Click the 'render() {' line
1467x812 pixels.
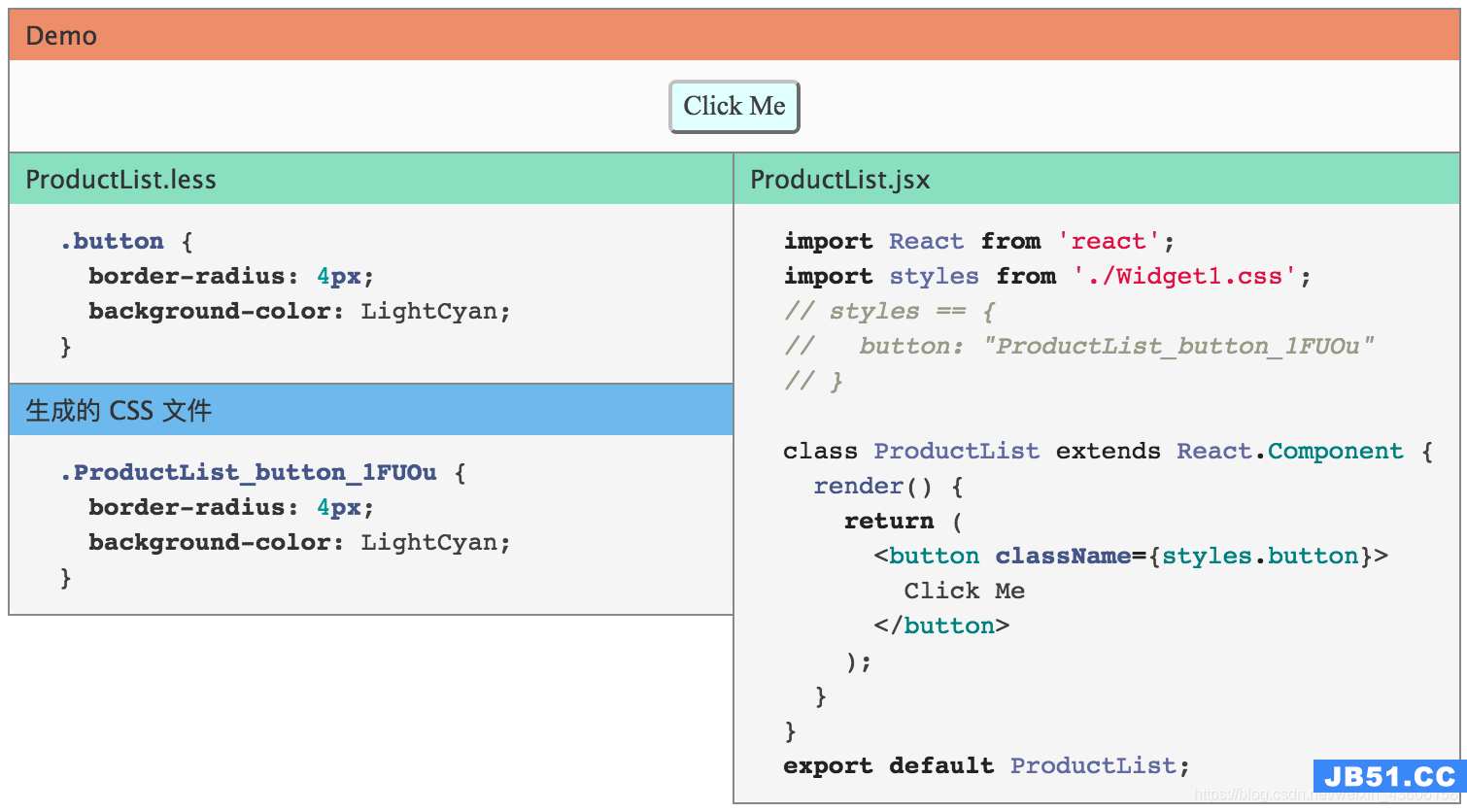pos(888,486)
